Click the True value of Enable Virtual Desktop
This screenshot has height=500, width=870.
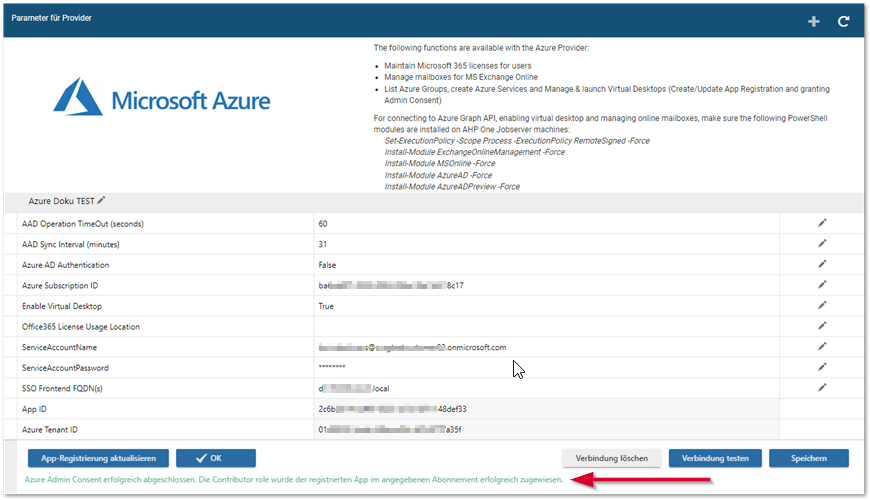tap(326, 306)
